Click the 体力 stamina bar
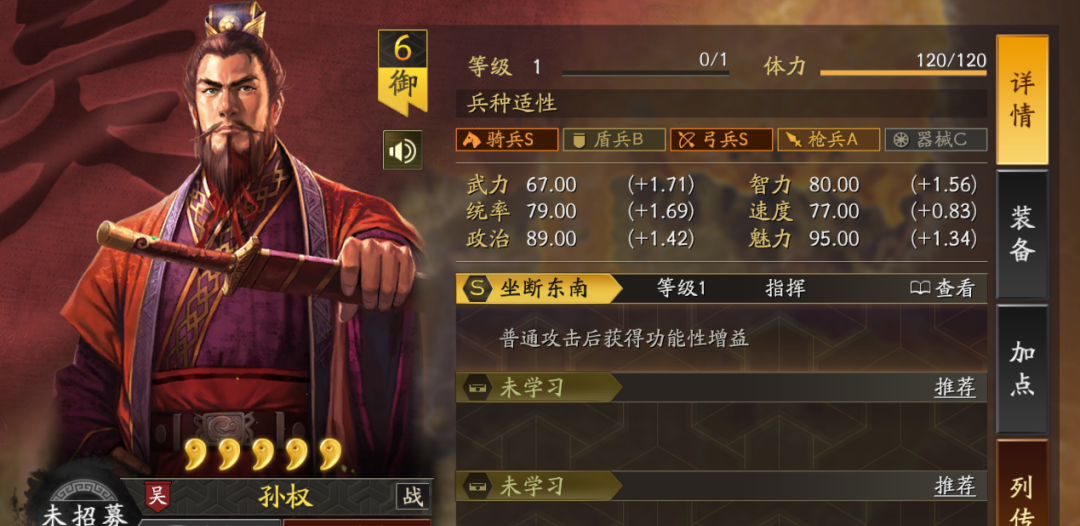 click(903, 72)
